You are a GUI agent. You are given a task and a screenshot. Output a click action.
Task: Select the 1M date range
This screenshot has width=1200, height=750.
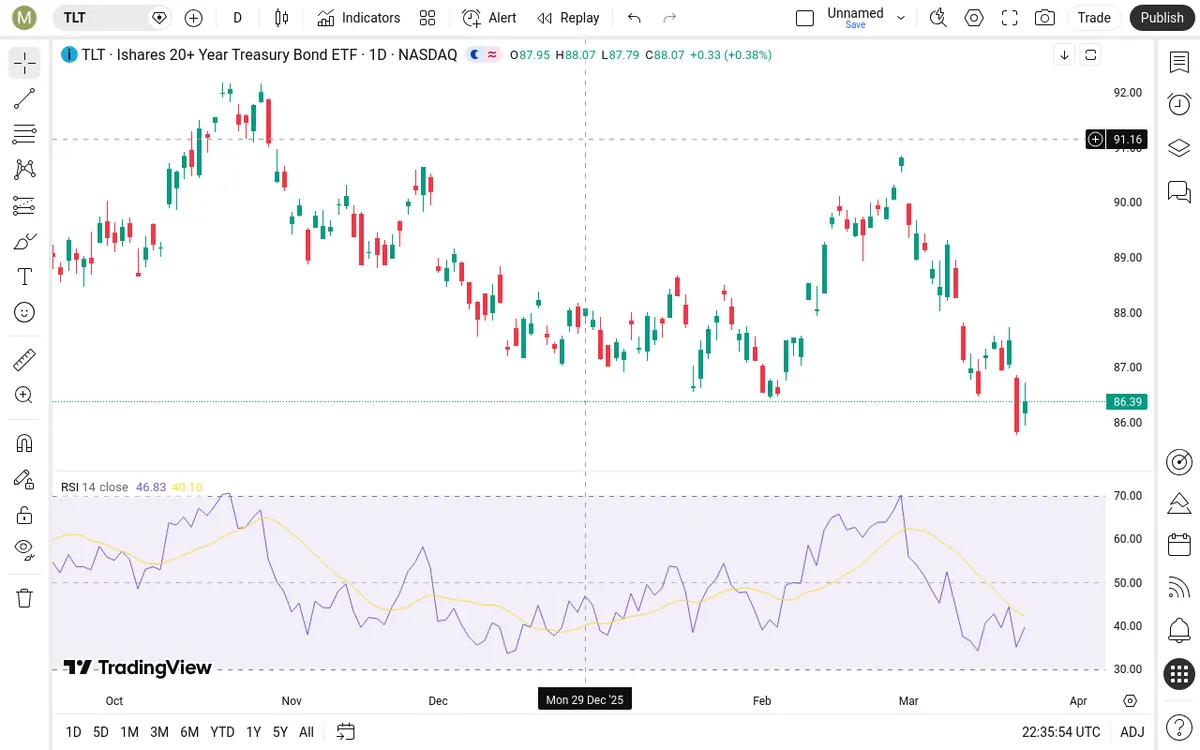[129, 732]
